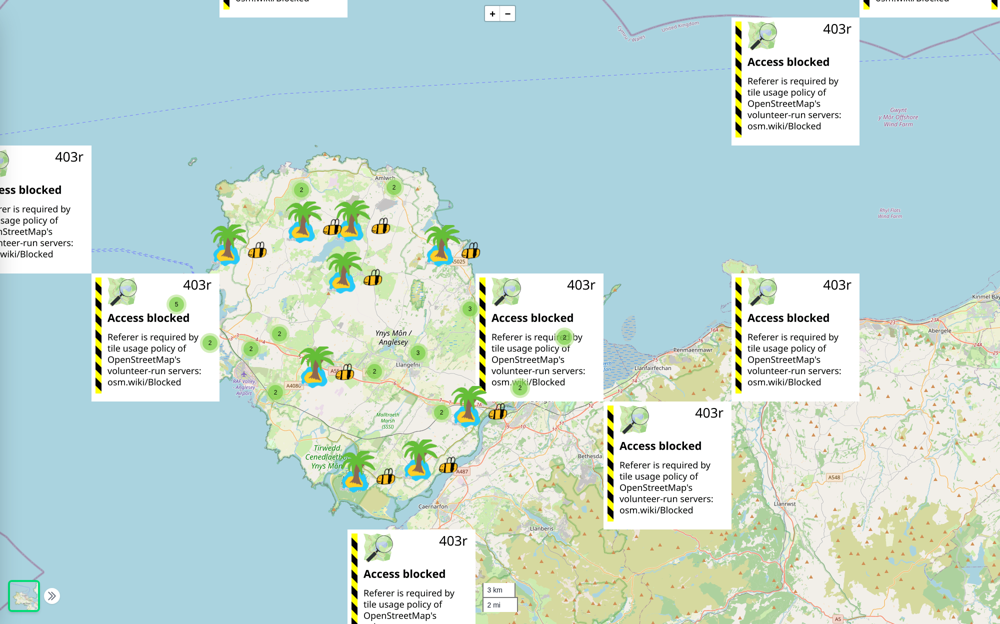This screenshot has width=1000, height=624.
Task: Select the westernmost palm tree marker on the coast
Action: click(228, 244)
